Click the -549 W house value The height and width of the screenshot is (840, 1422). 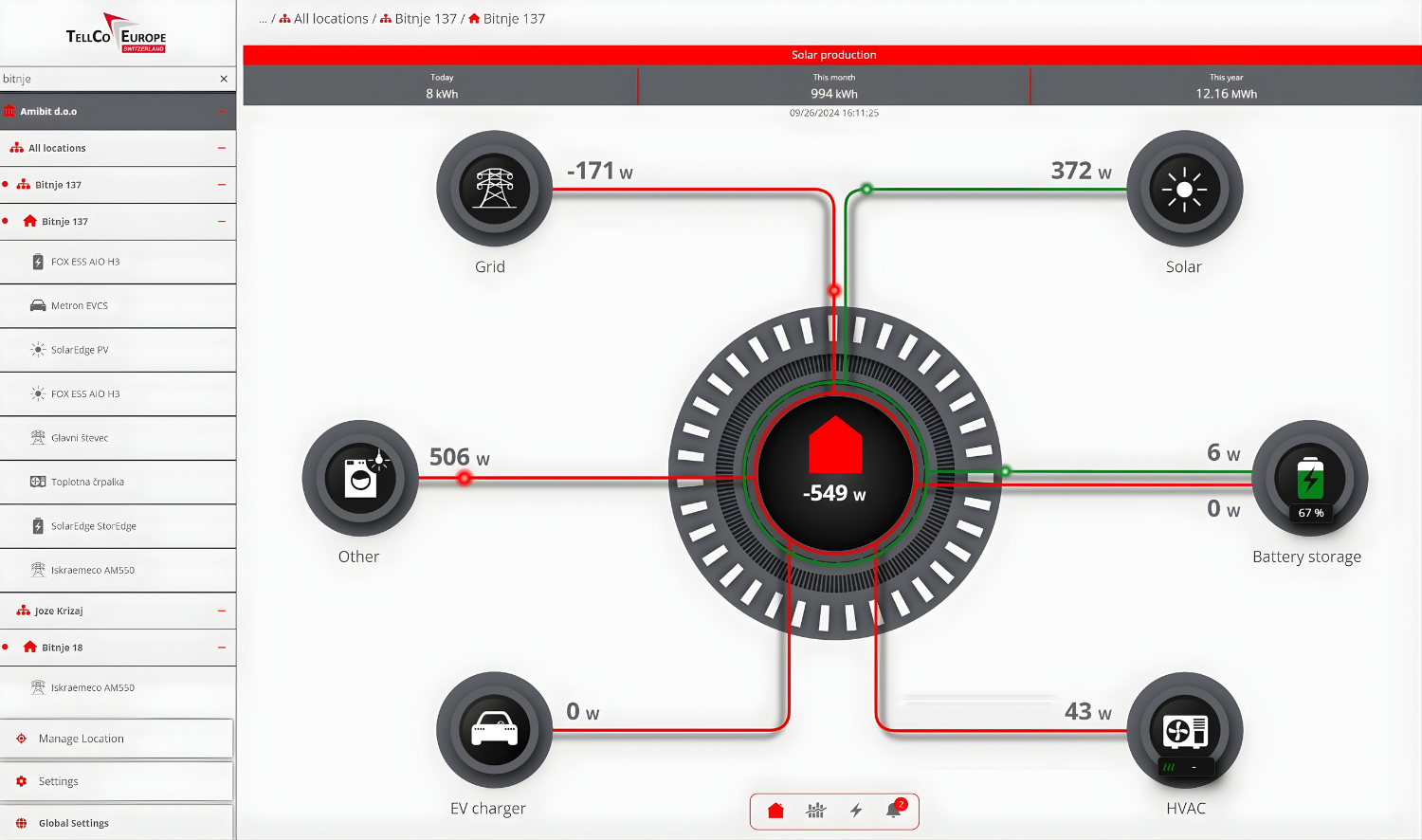pos(834,493)
